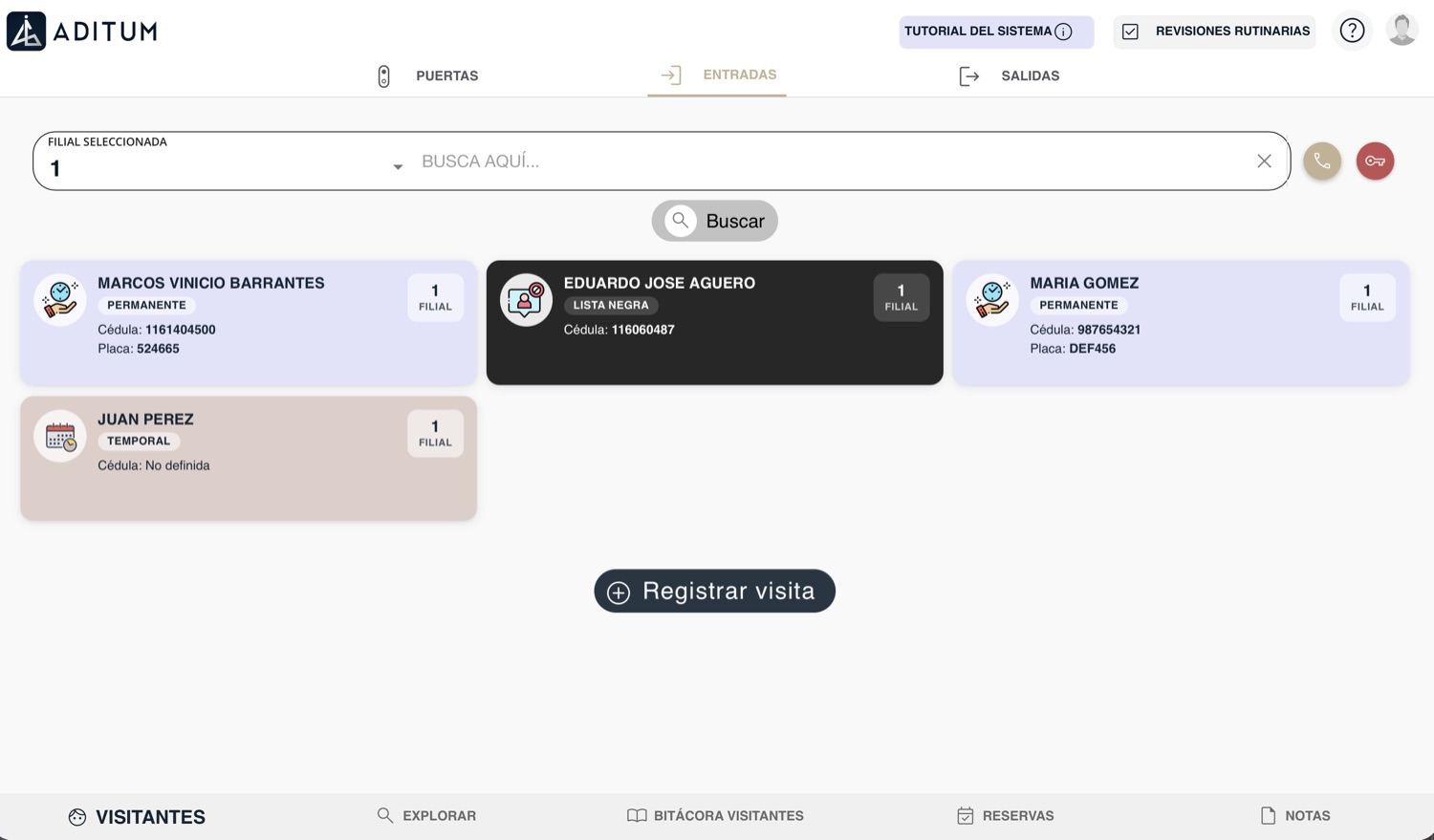
Task: Toggle the Revisiones Rutinarias checkbox
Action: tap(1130, 32)
